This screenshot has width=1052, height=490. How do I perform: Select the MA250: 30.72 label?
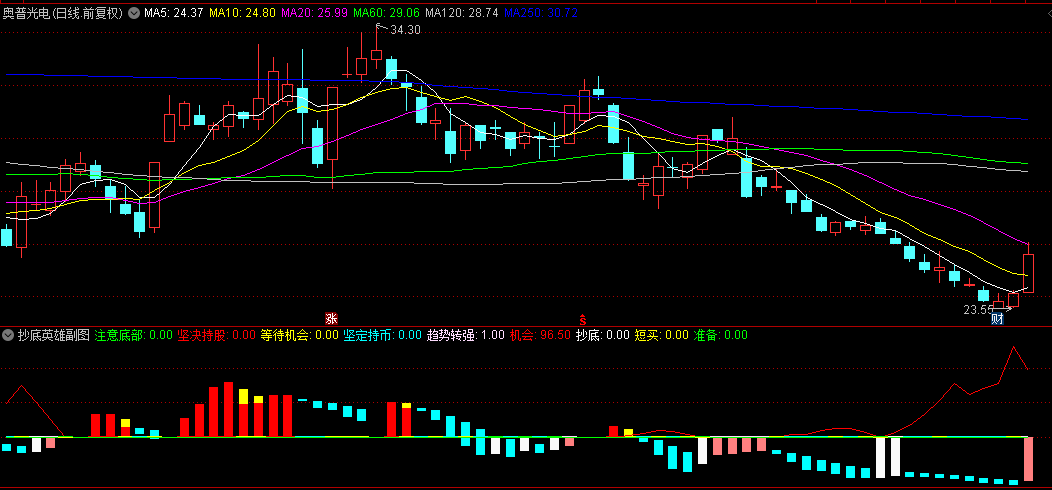(x=541, y=13)
